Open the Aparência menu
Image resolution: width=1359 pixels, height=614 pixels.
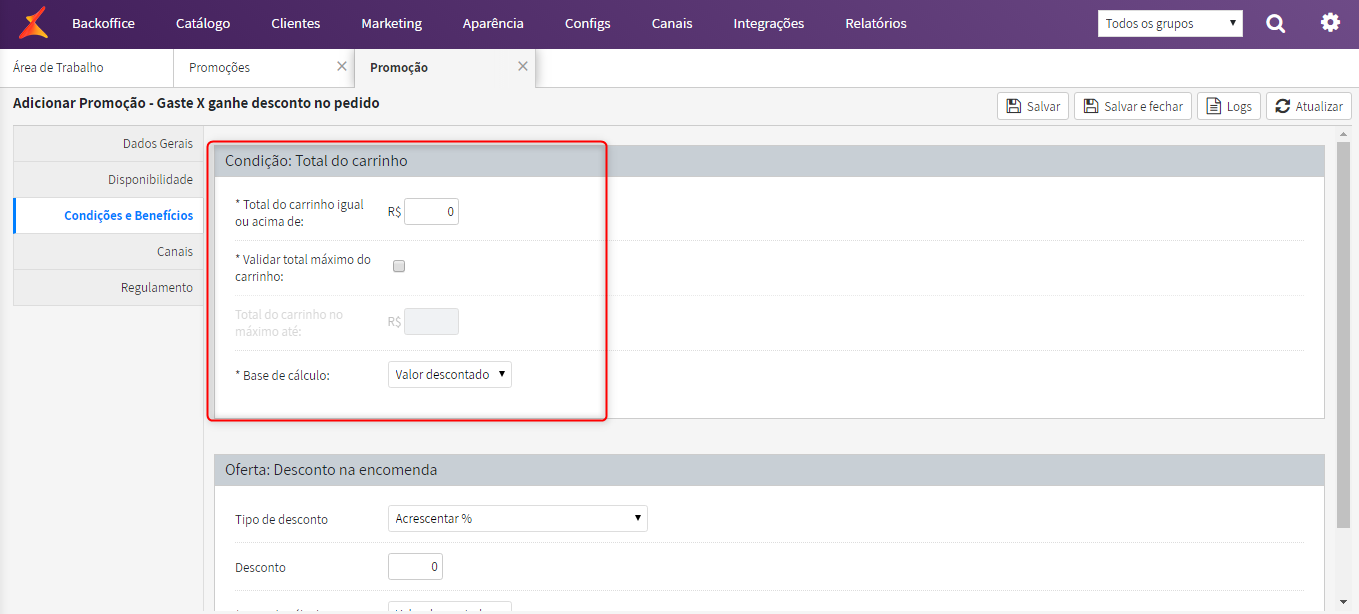click(493, 23)
